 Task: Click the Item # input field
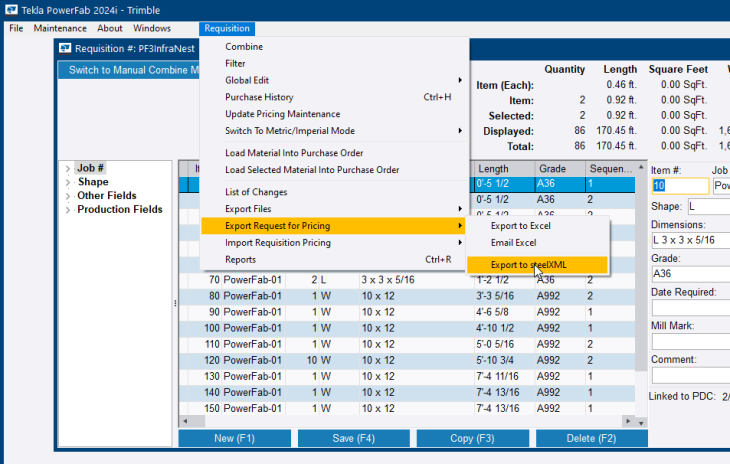(680, 186)
